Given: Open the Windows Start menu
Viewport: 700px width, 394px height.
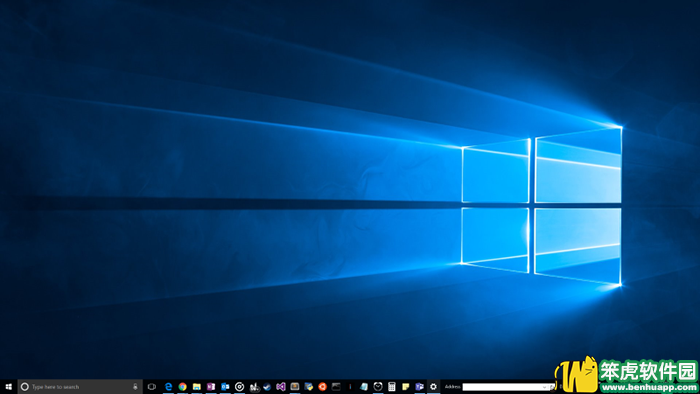Looking at the screenshot, I should click(8, 387).
